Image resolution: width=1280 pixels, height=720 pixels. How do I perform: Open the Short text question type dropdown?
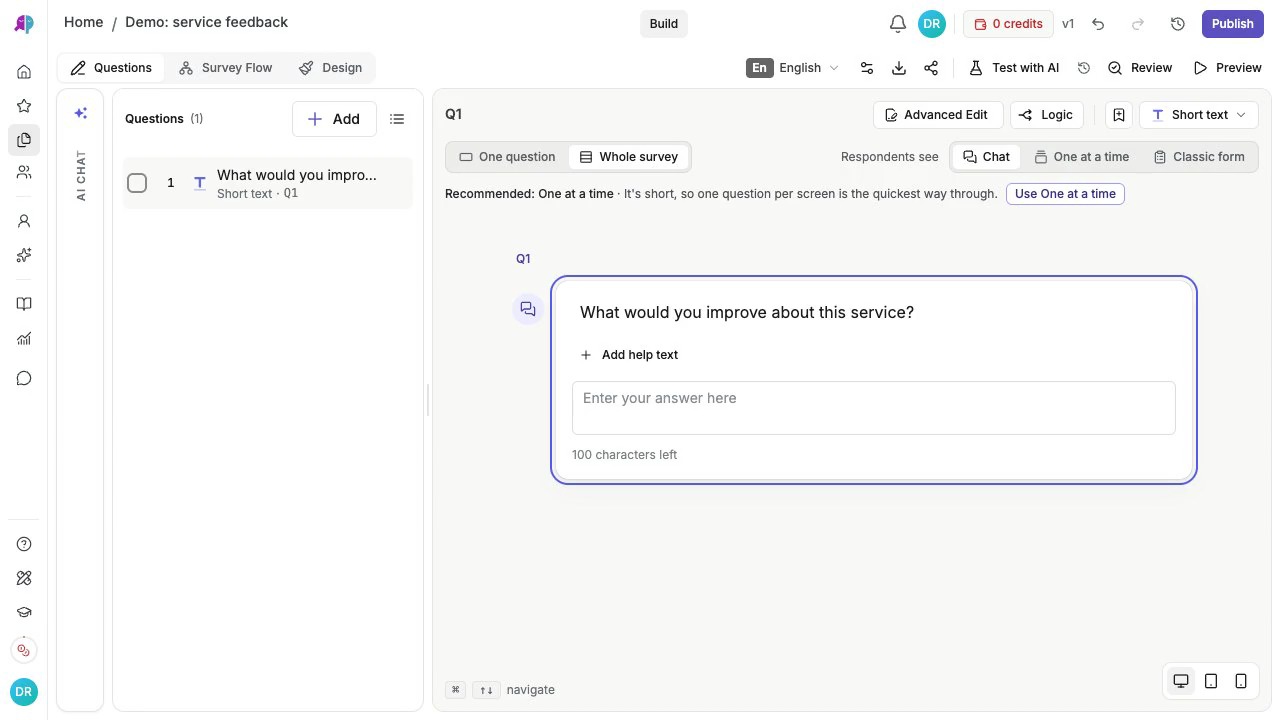[x=1199, y=115]
